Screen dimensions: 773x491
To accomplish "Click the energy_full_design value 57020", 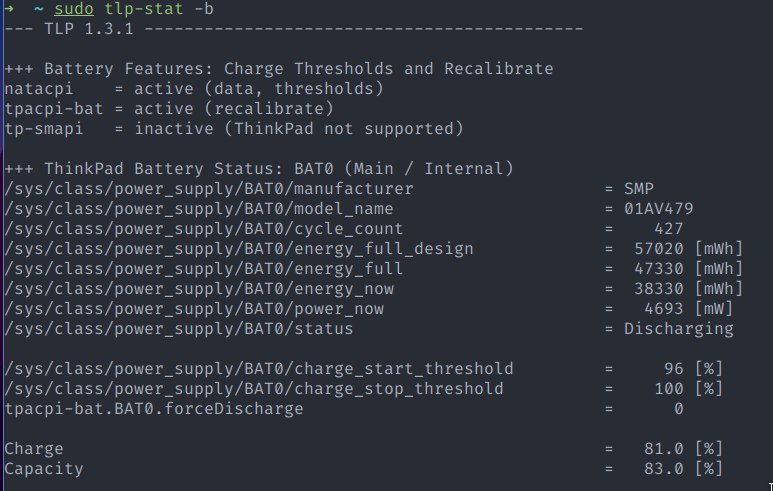I will pos(659,248).
